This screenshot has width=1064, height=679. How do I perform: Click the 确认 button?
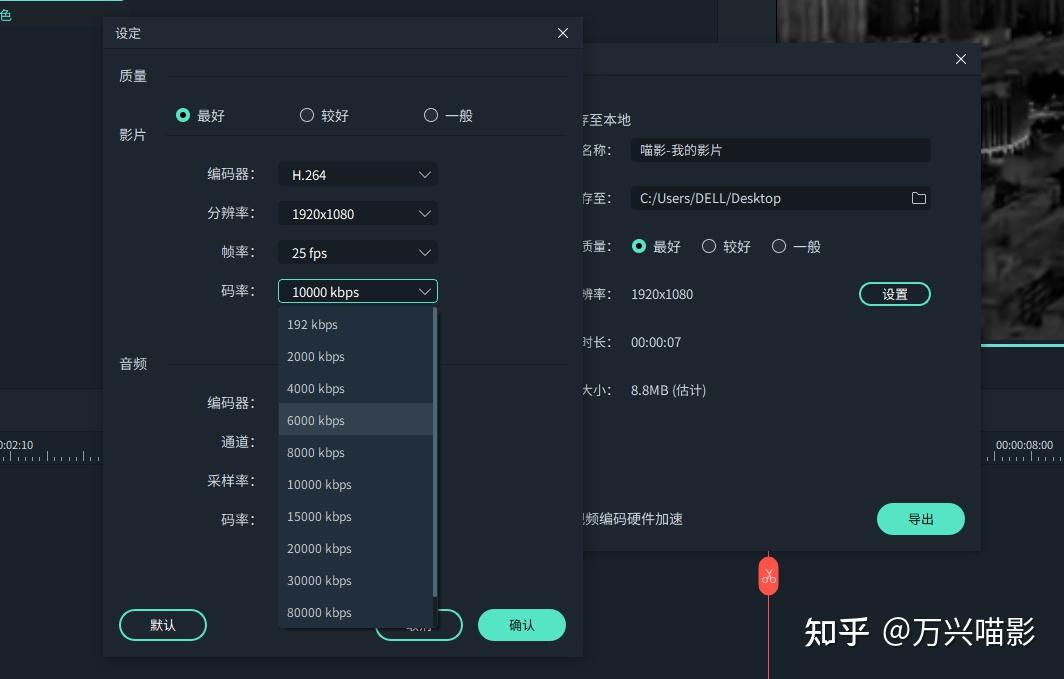pyautogui.click(x=522, y=625)
